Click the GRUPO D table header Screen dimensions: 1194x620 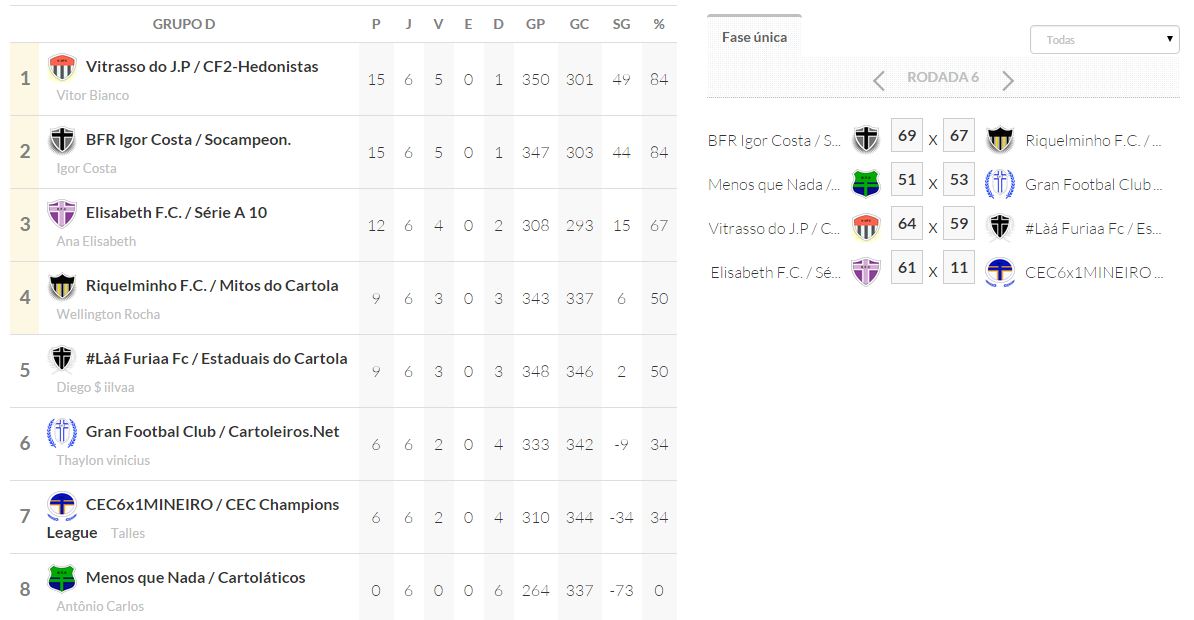pos(184,24)
